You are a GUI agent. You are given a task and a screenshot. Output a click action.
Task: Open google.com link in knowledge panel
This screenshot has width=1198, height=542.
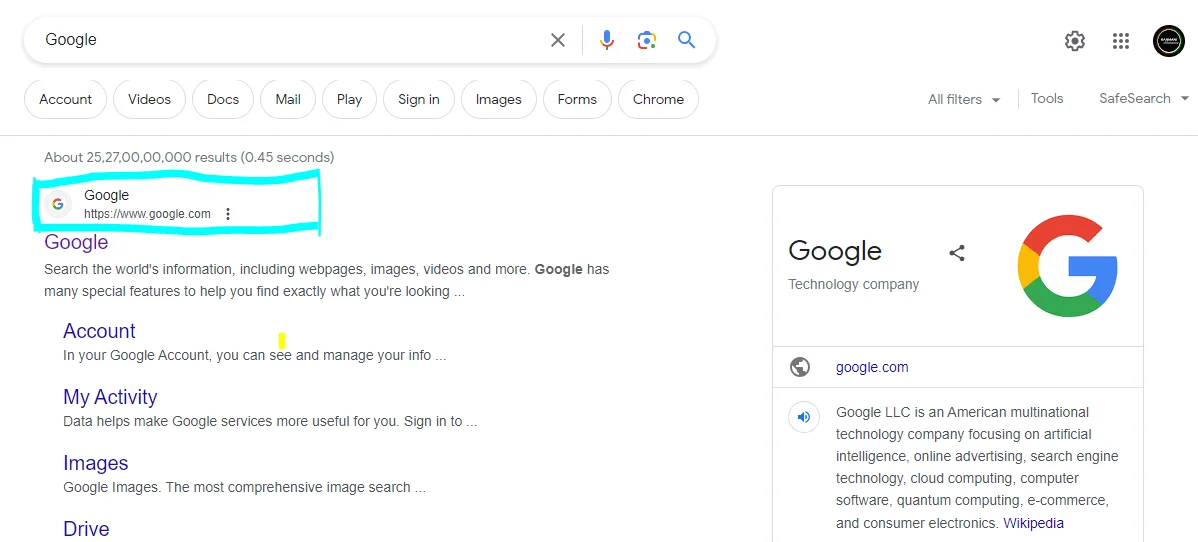(x=872, y=367)
